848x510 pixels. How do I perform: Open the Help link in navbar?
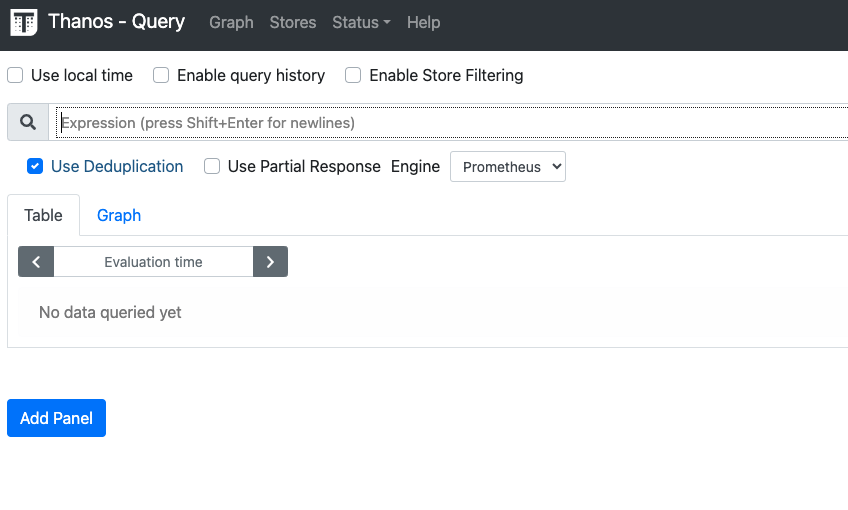point(423,22)
